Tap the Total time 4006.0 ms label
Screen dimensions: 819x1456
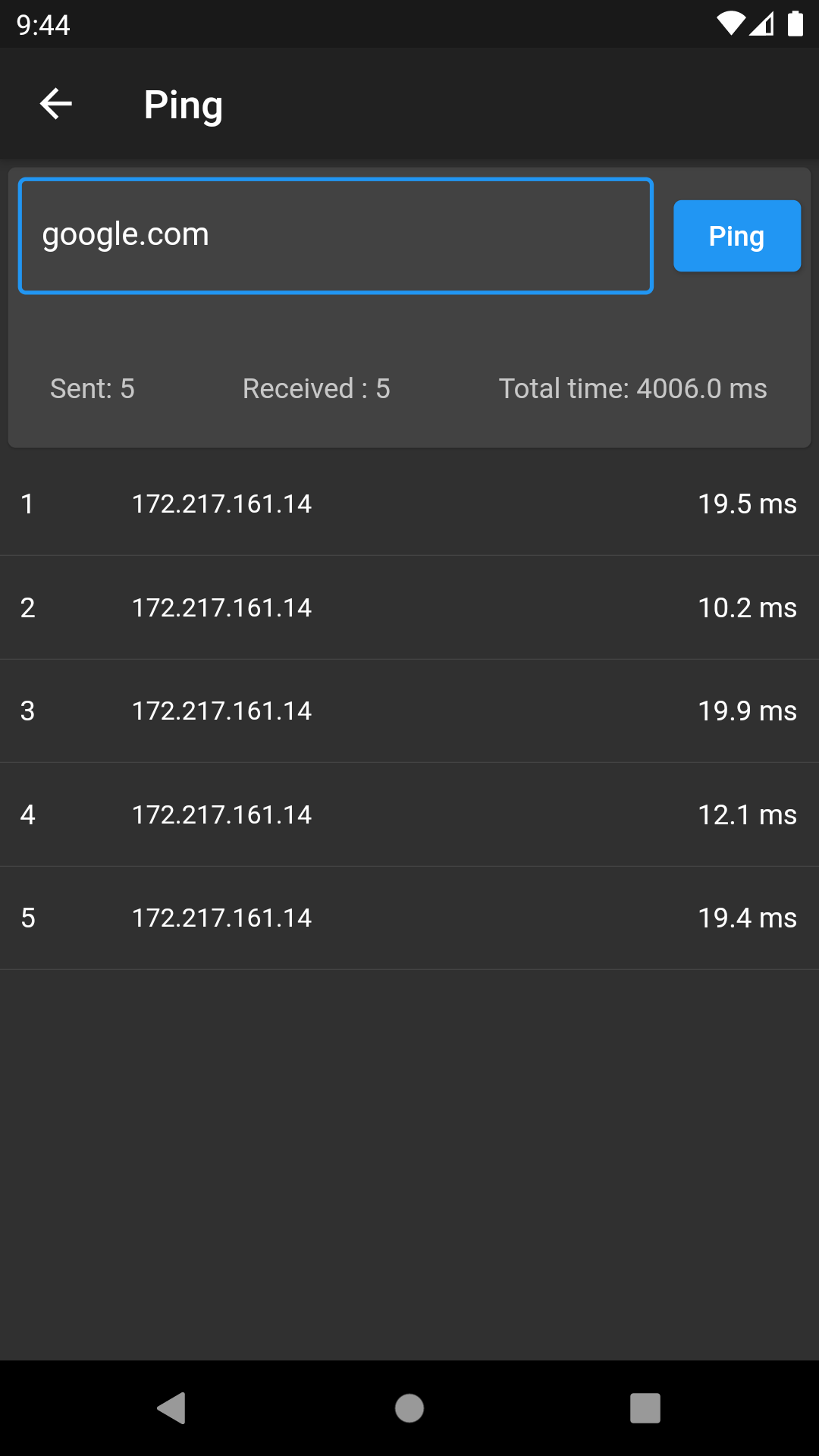[632, 389]
